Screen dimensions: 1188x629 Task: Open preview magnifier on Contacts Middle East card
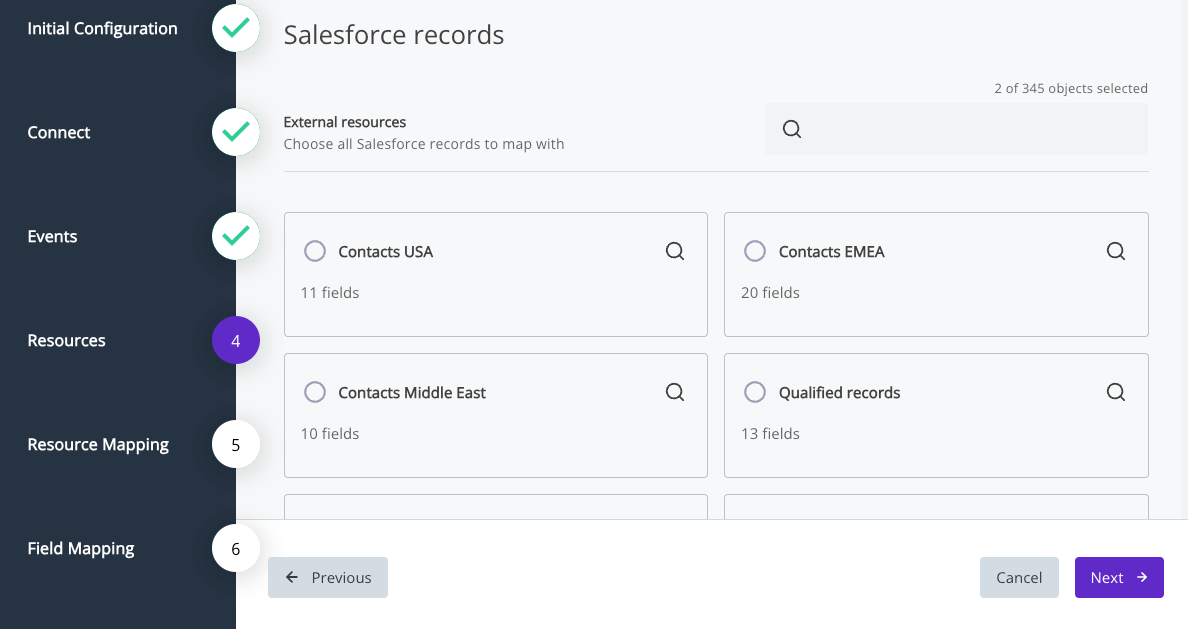tap(675, 392)
